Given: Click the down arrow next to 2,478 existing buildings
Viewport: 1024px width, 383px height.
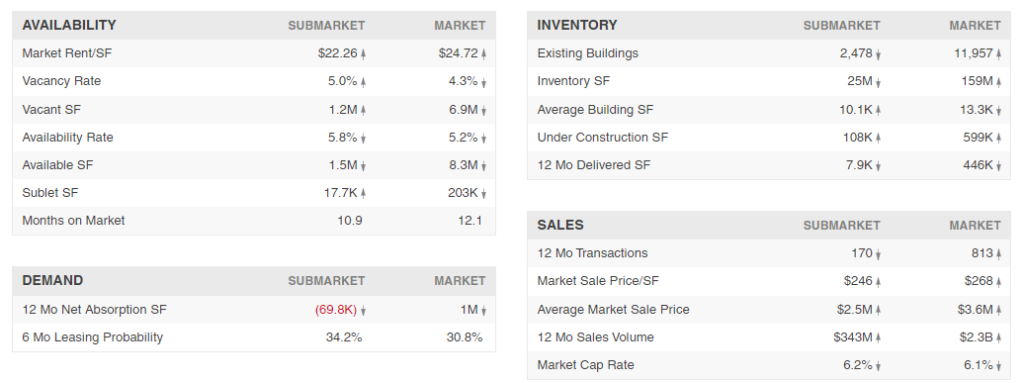Looking at the screenshot, I should tap(878, 54).
